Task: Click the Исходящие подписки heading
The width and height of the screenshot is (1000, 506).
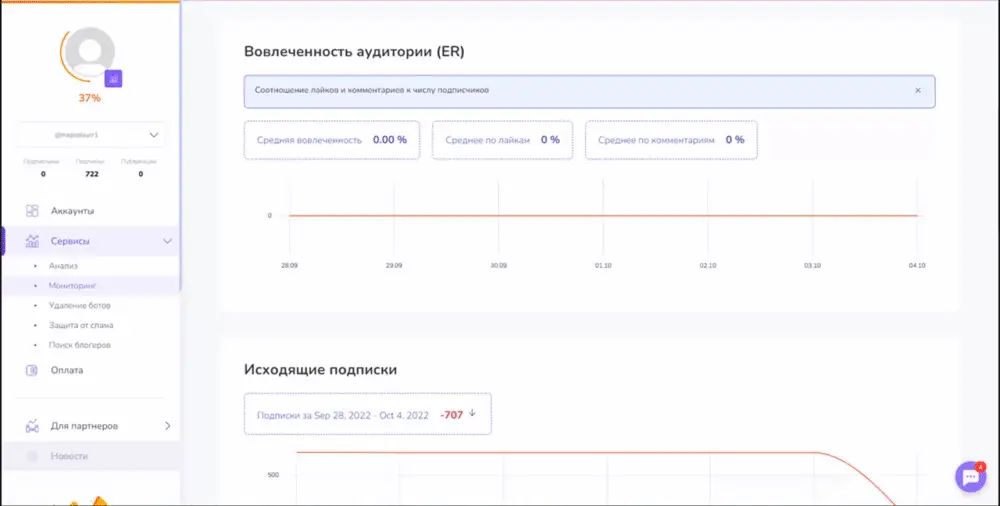Action: tap(320, 370)
